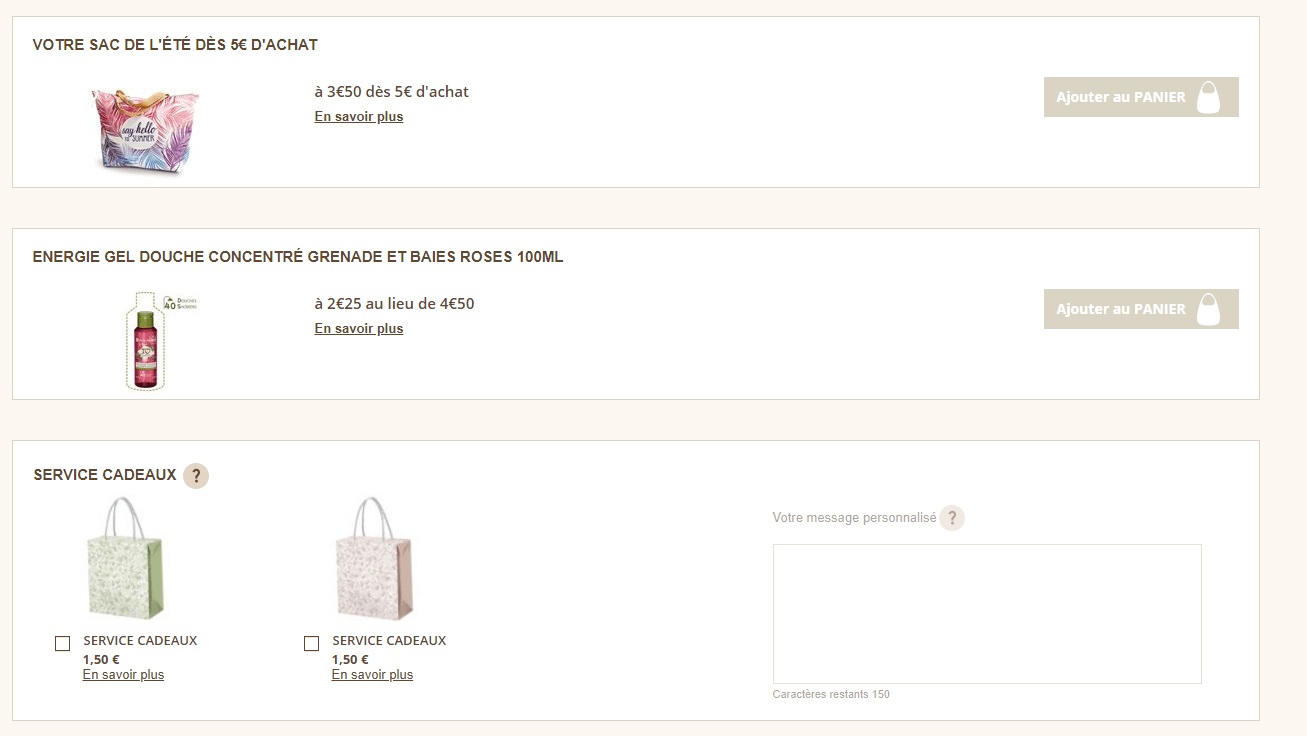This screenshot has height=736, width=1307.
Task: Click the 'Votre sac de l'été' heading
Action: tap(175, 45)
